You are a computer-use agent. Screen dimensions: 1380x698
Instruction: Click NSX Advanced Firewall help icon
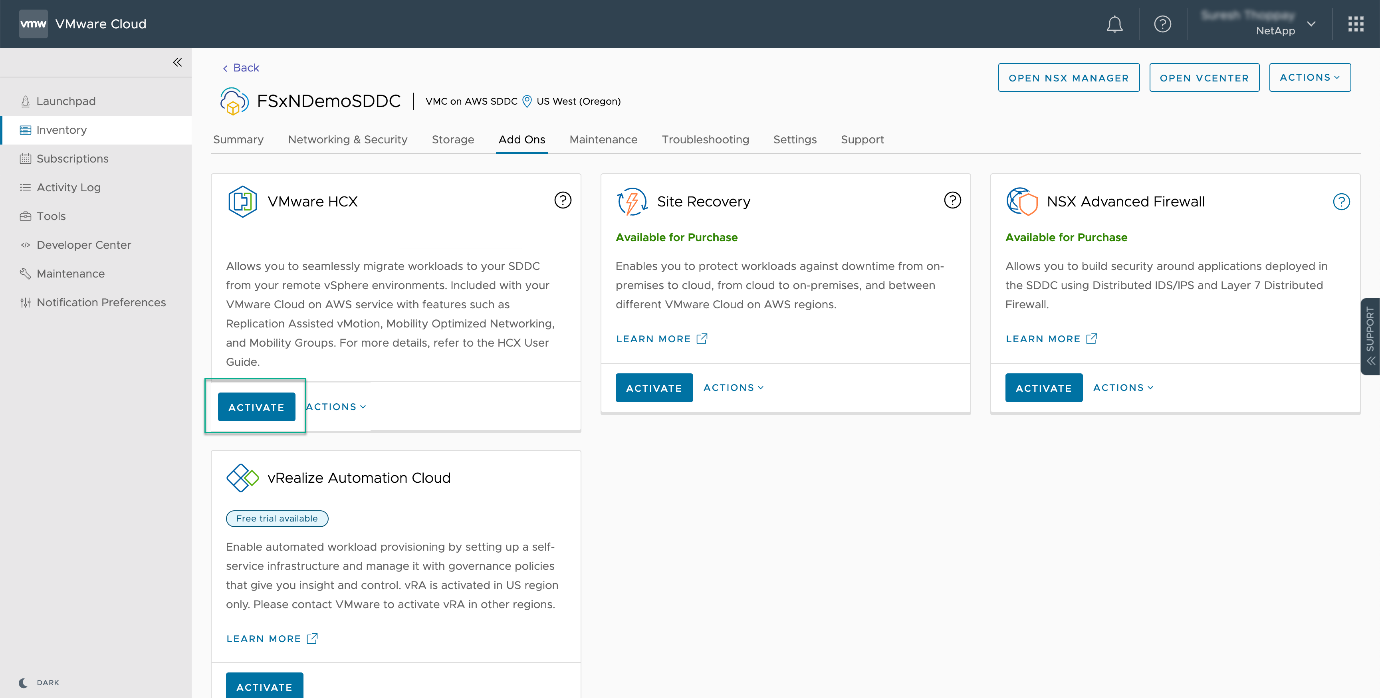coord(1342,201)
